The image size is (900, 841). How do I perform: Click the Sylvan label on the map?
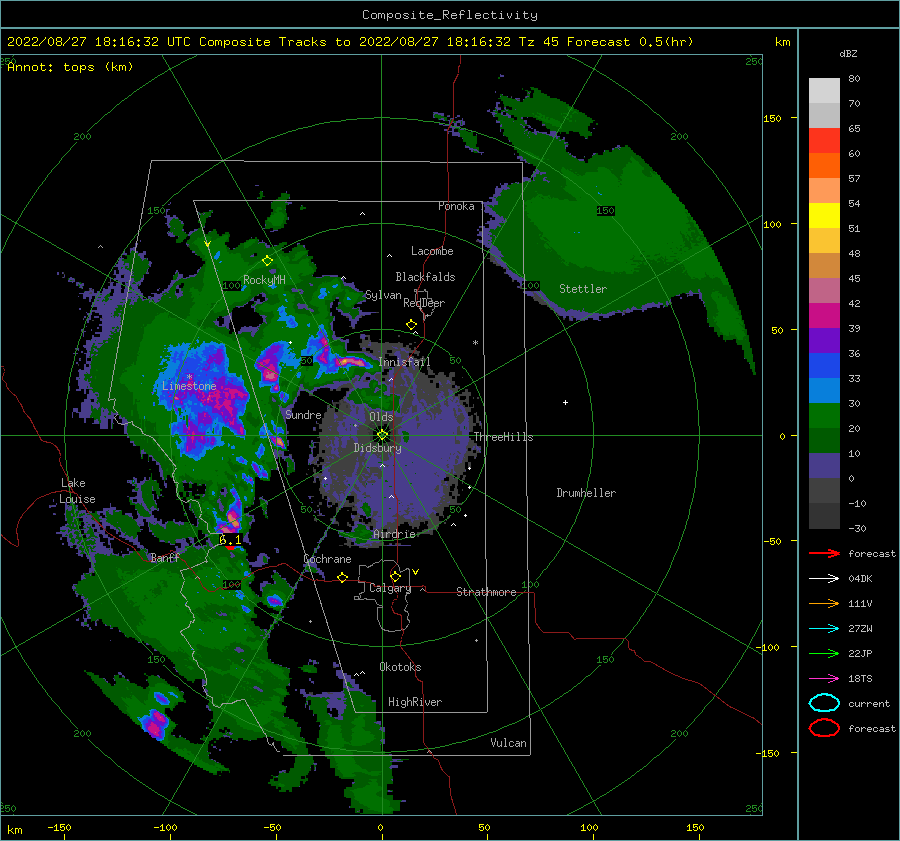(x=383, y=295)
